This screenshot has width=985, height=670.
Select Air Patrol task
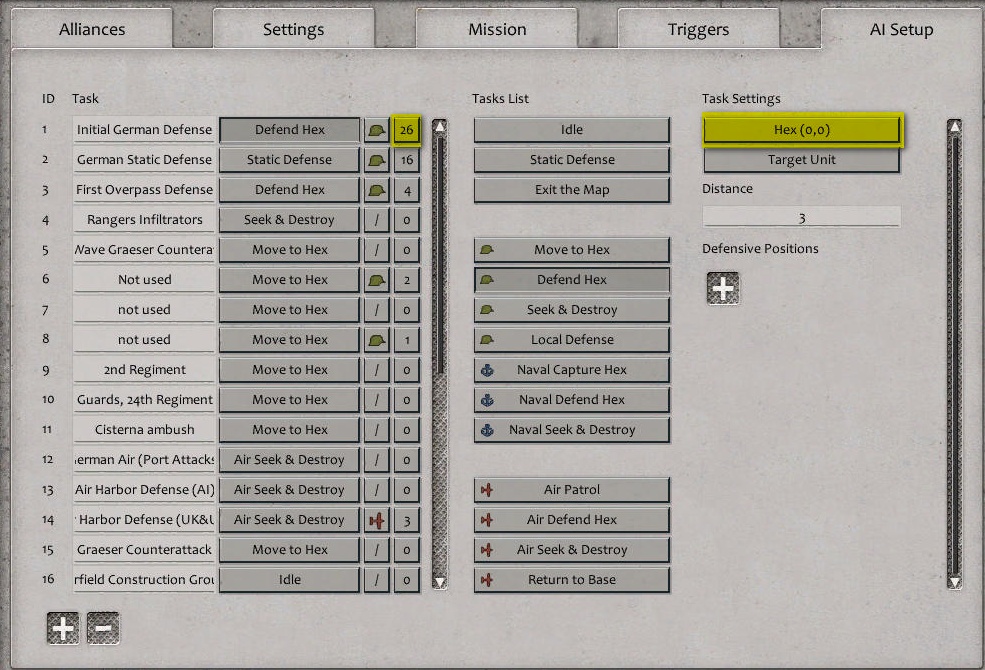pos(572,490)
